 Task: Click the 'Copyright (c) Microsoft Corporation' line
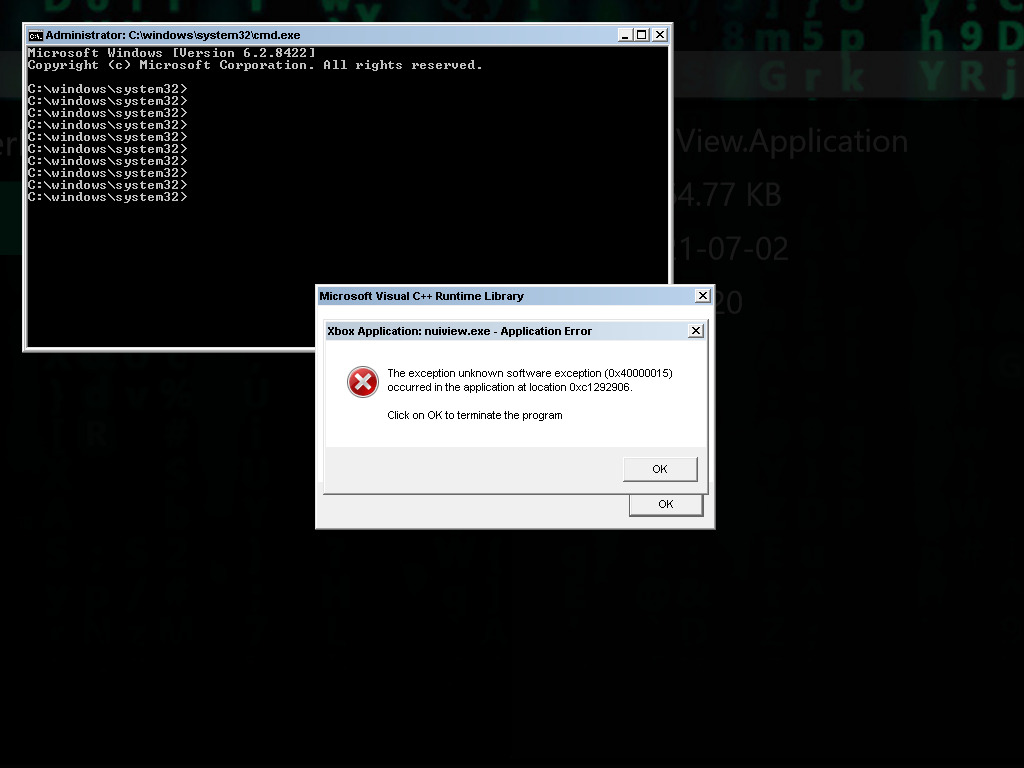point(255,65)
